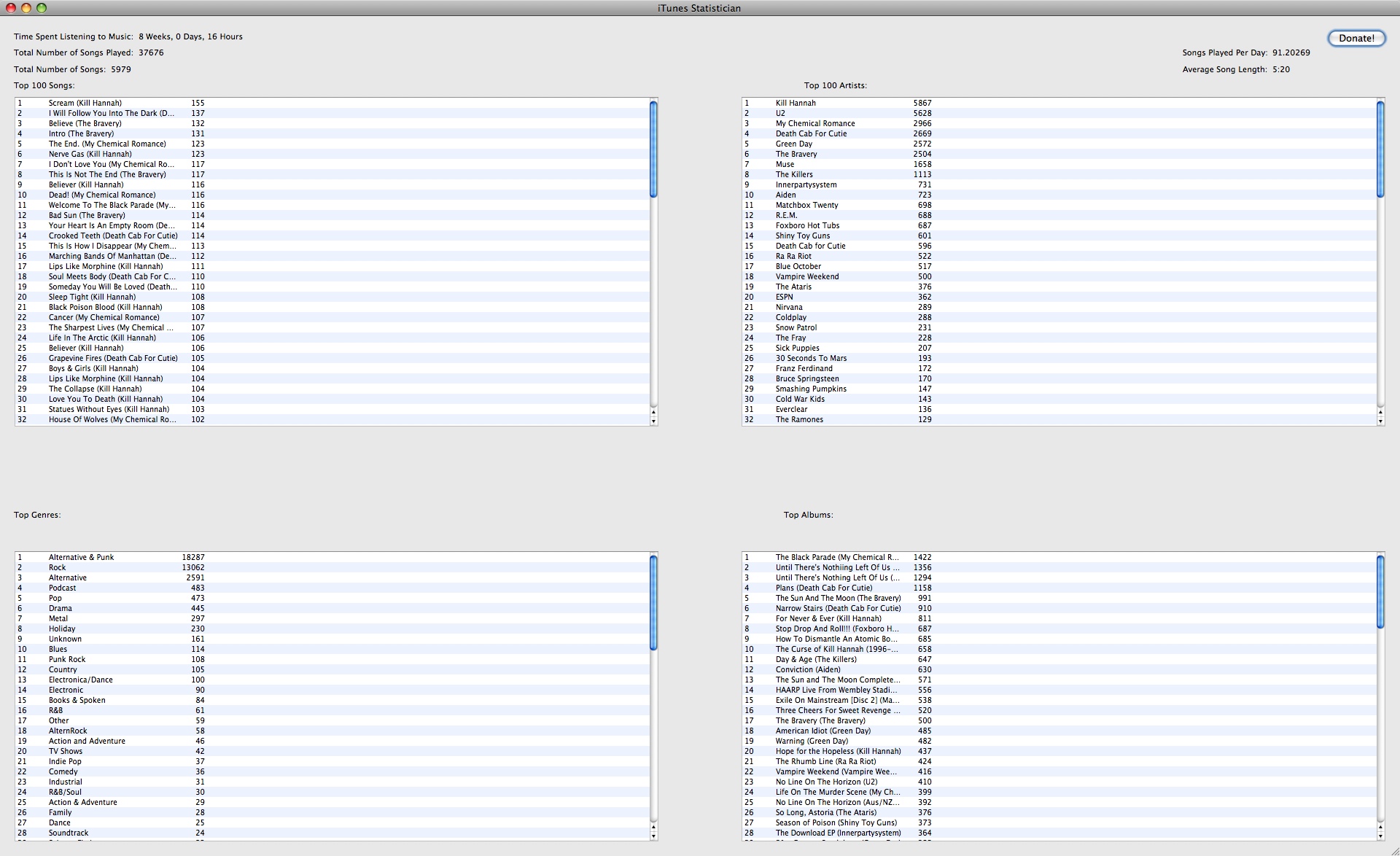The image size is (1400, 856).
Task: Select genre row TV Shows
Action: [x=332, y=751]
